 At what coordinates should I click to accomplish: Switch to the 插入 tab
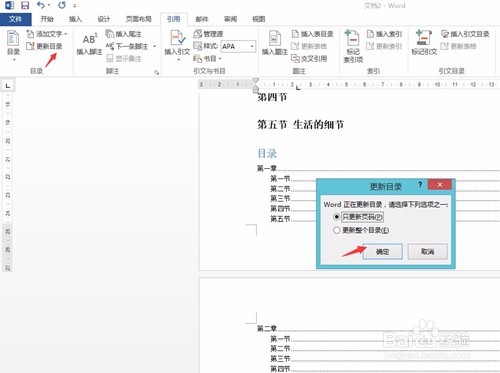click(x=75, y=19)
